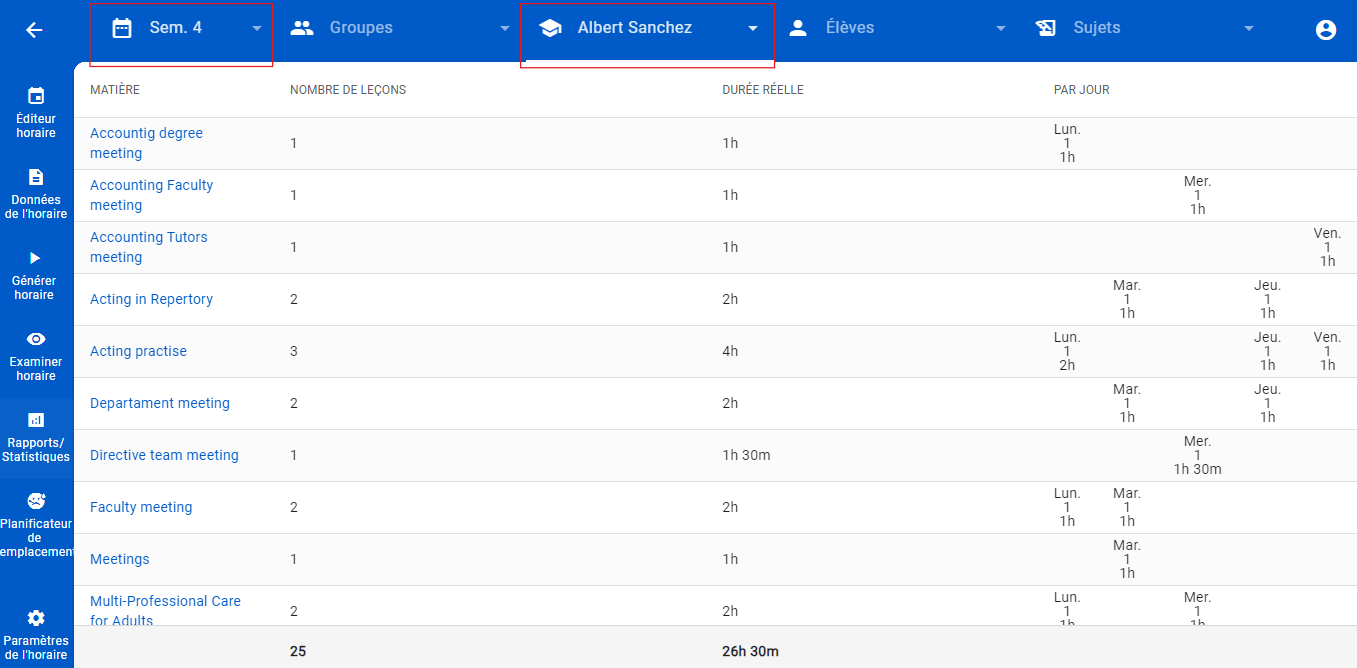Click lesson count 3 for Acting practise
Screen dimensions: 1357x668
point(294,351)
